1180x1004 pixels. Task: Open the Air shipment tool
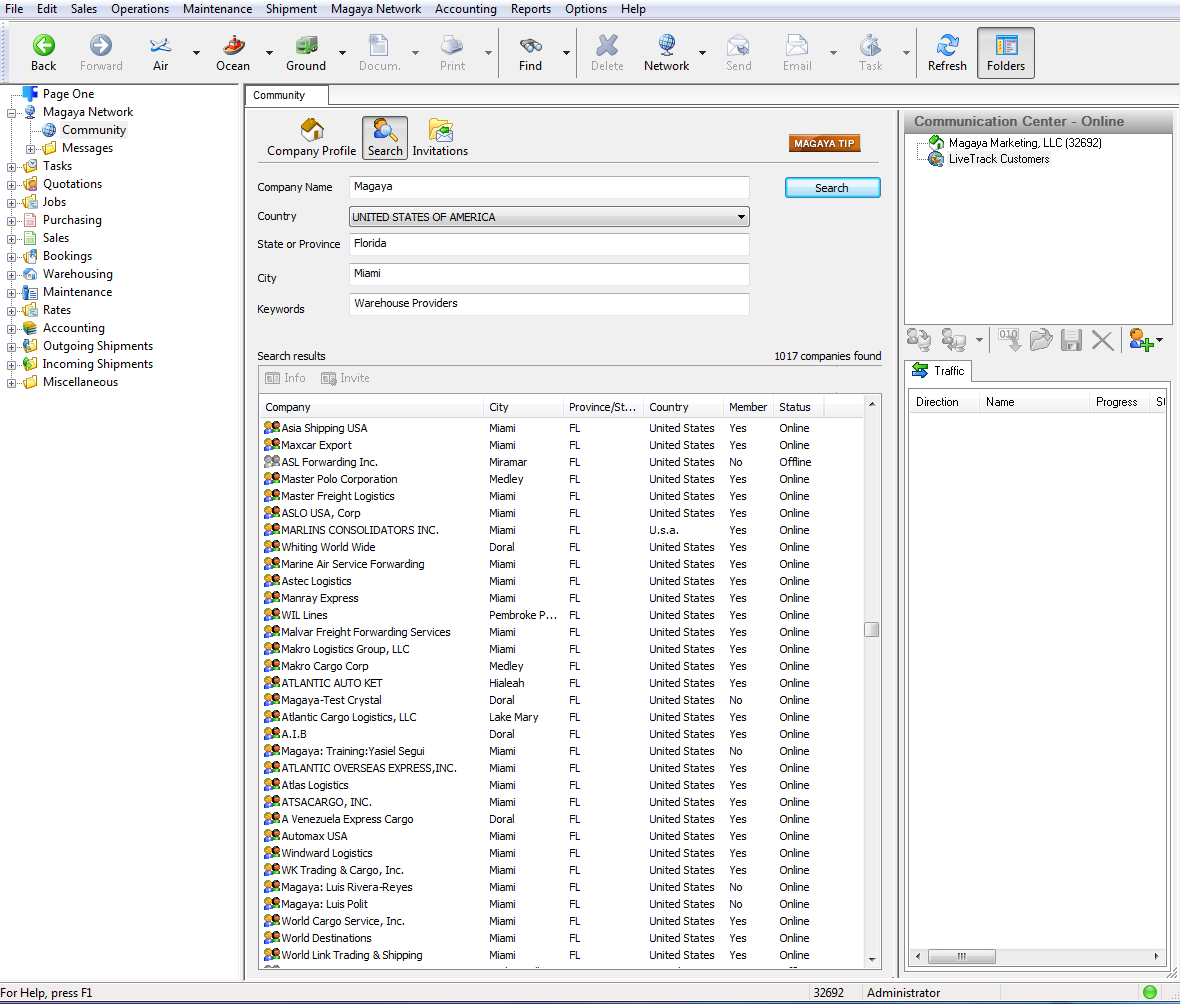click(160, 53)
